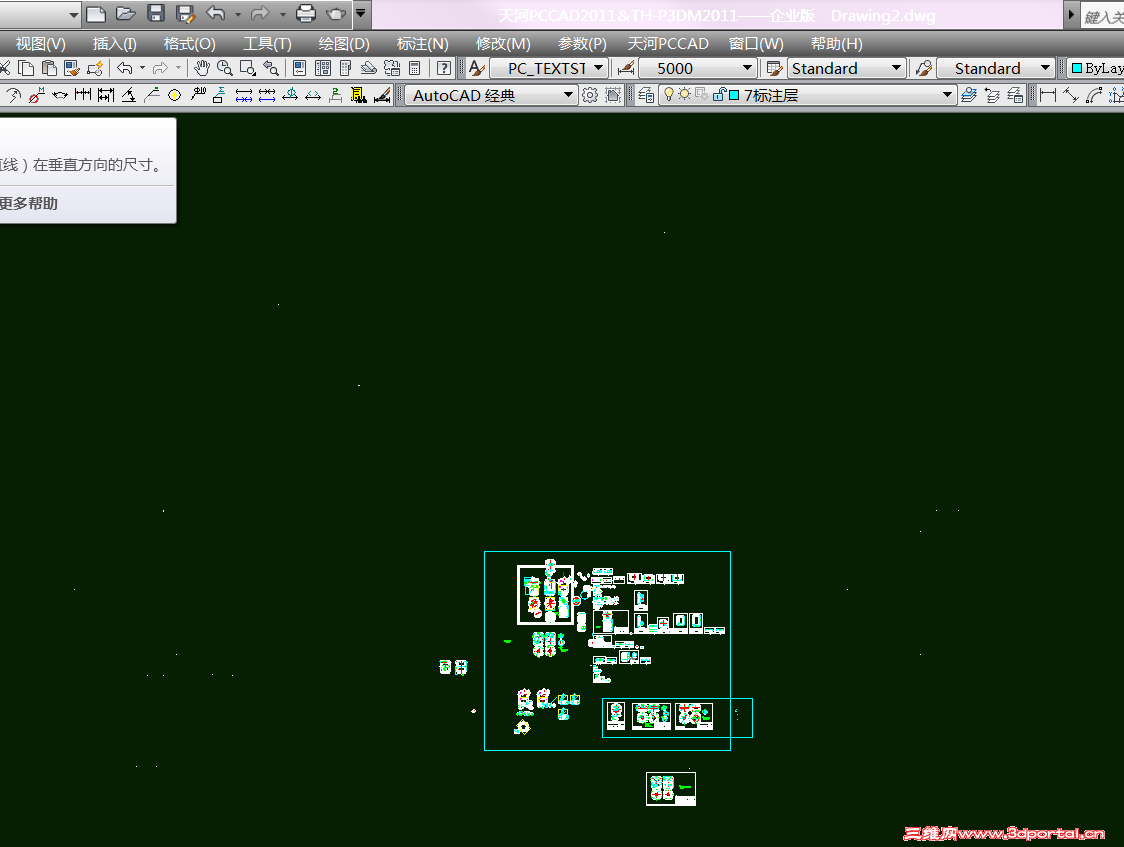Open Layer Properties Manager icon
1124x847 pixels.
pyautogui.click(x=646, y=95)
